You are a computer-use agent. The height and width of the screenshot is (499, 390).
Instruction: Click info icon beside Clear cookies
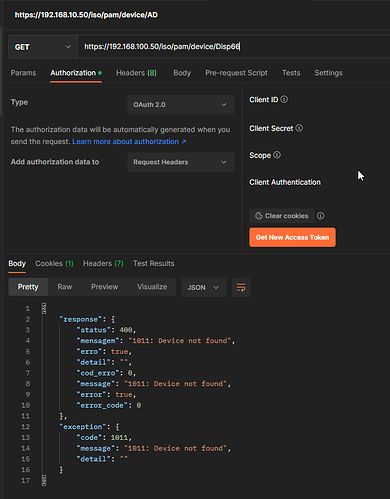[320, 216]
